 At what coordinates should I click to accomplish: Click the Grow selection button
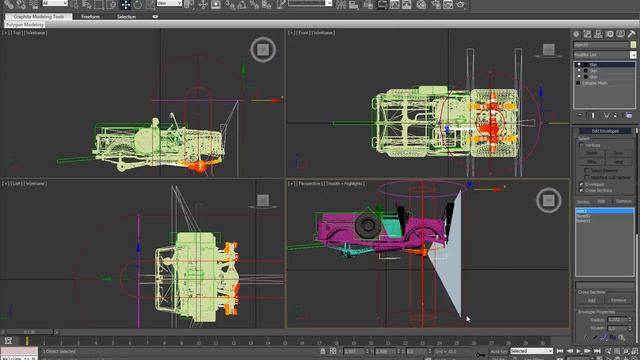[619, 153]
